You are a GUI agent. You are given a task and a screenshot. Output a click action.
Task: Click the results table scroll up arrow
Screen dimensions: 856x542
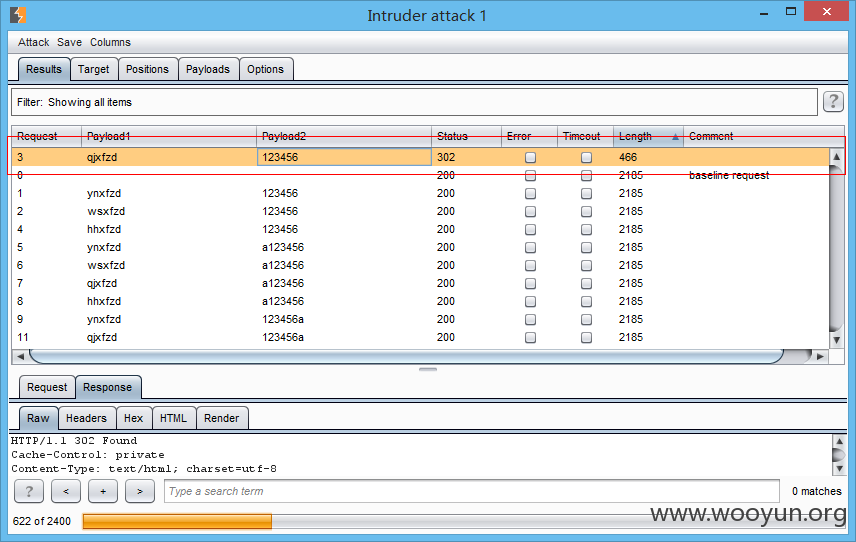pyautogui.click(x=836, y=157)
